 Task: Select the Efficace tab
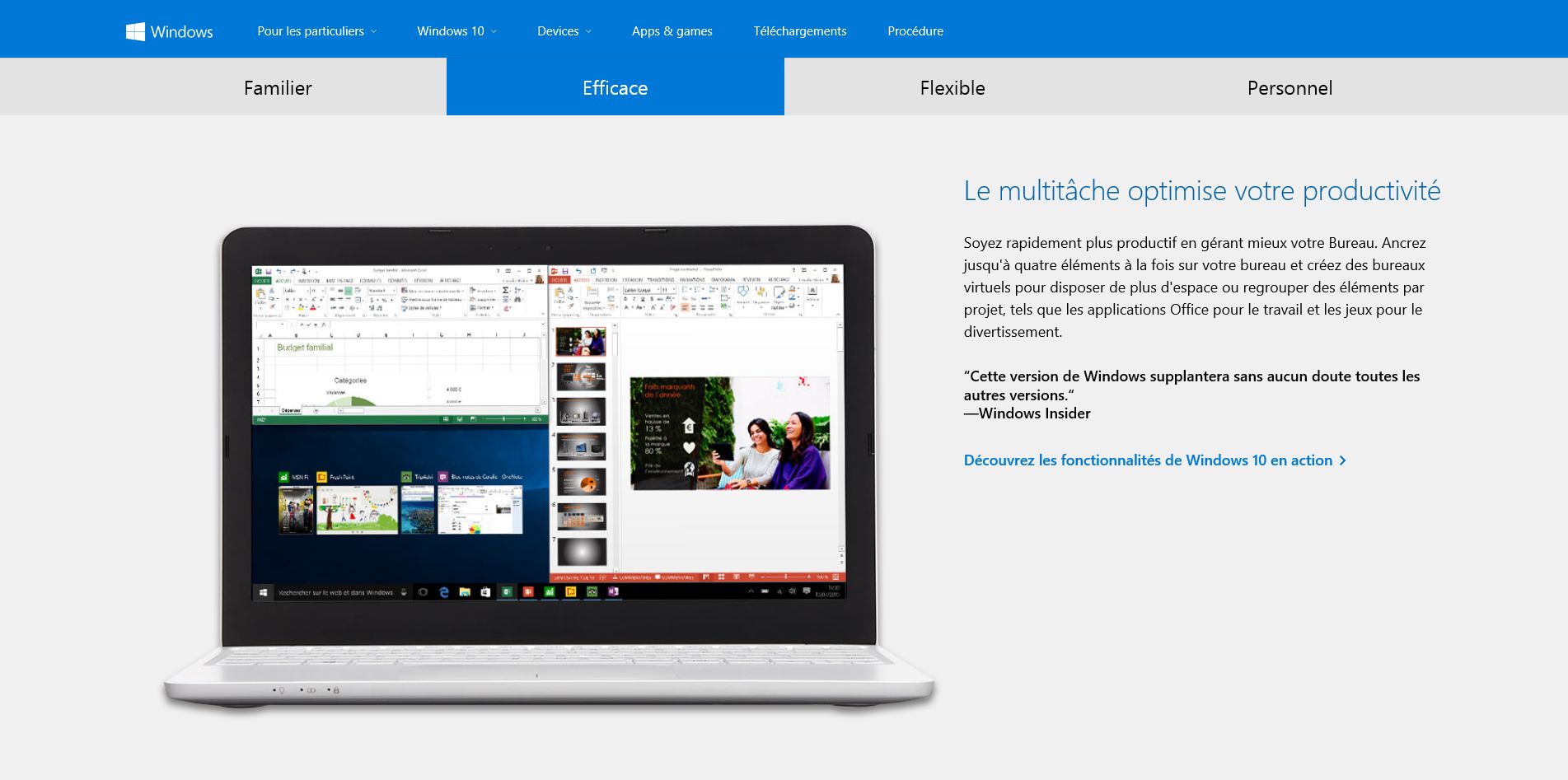coord(615,87)
